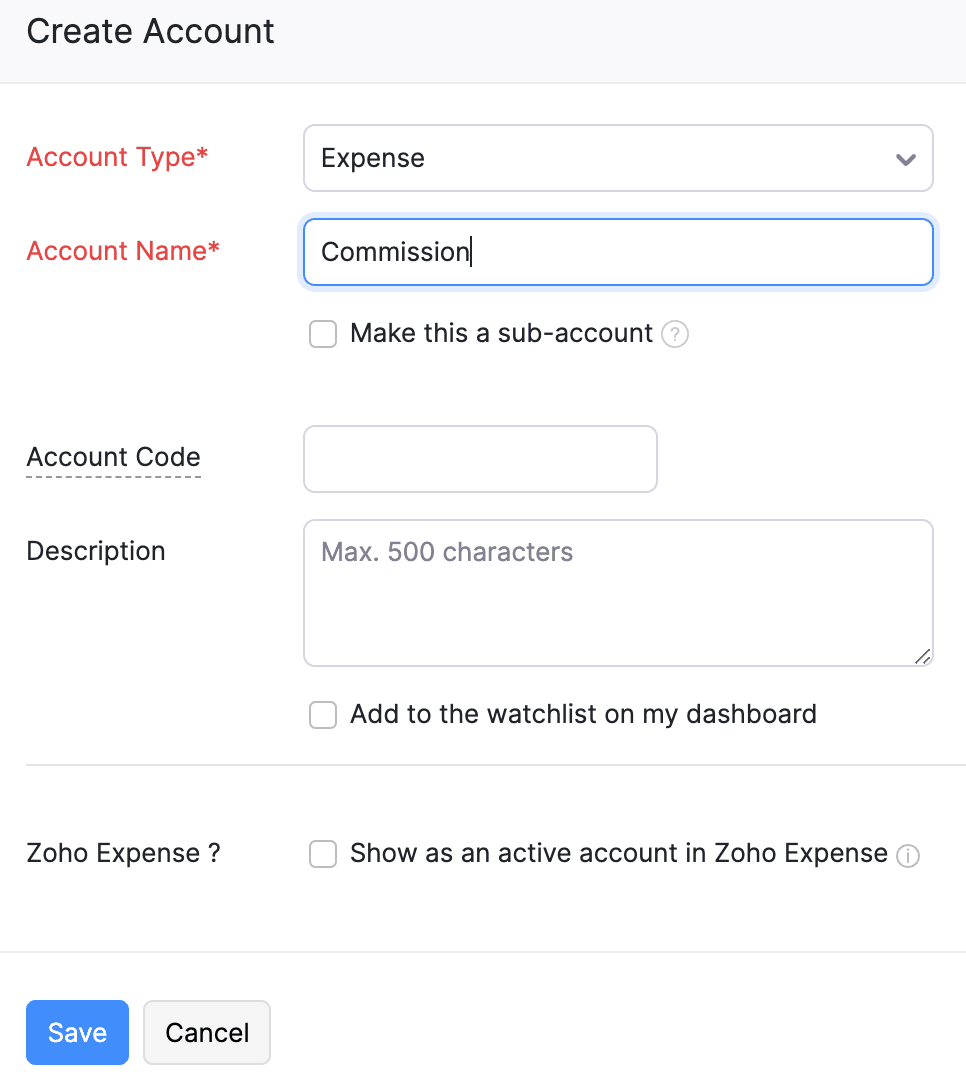This screenshot has width=966, height=1082.
Task: Open the Account Code field hint
Action: [113, 457]
